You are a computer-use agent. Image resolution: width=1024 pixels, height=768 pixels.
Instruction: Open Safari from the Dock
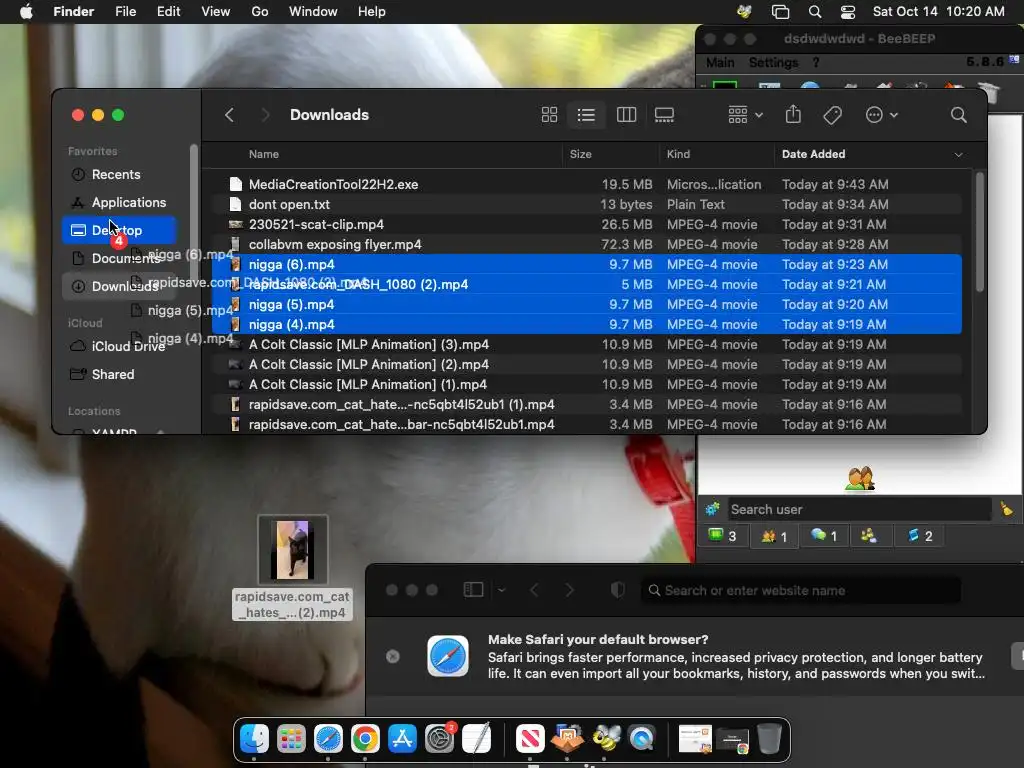point(328,739)
